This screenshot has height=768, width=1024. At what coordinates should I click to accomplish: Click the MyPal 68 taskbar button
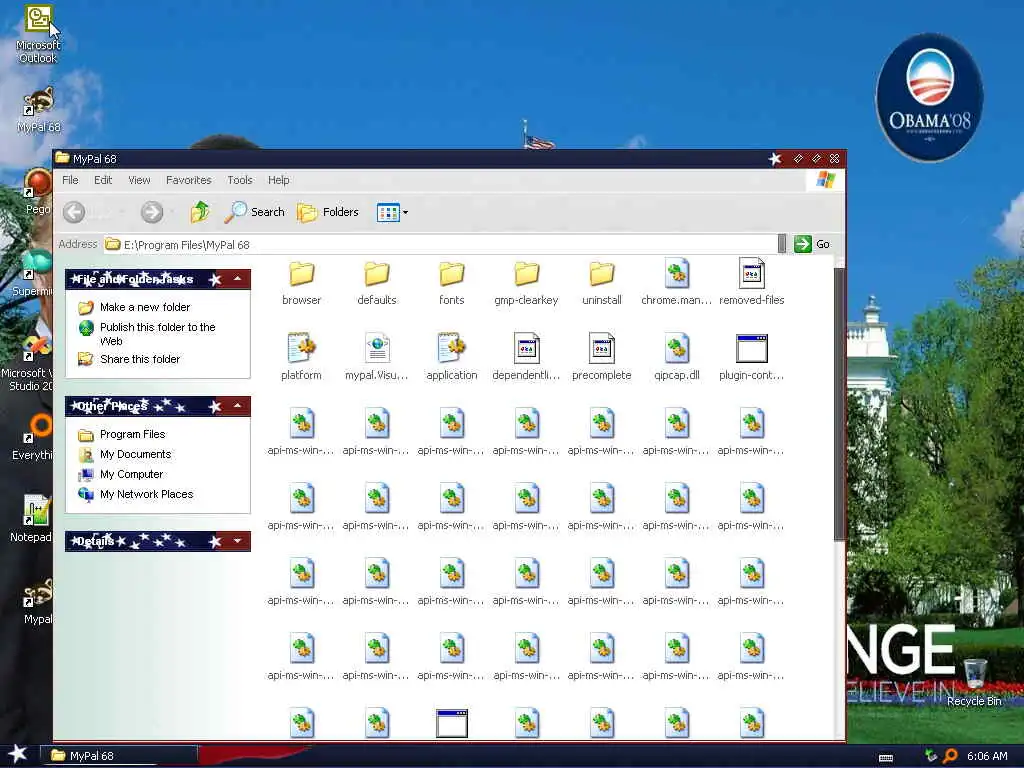click(120, 756)
